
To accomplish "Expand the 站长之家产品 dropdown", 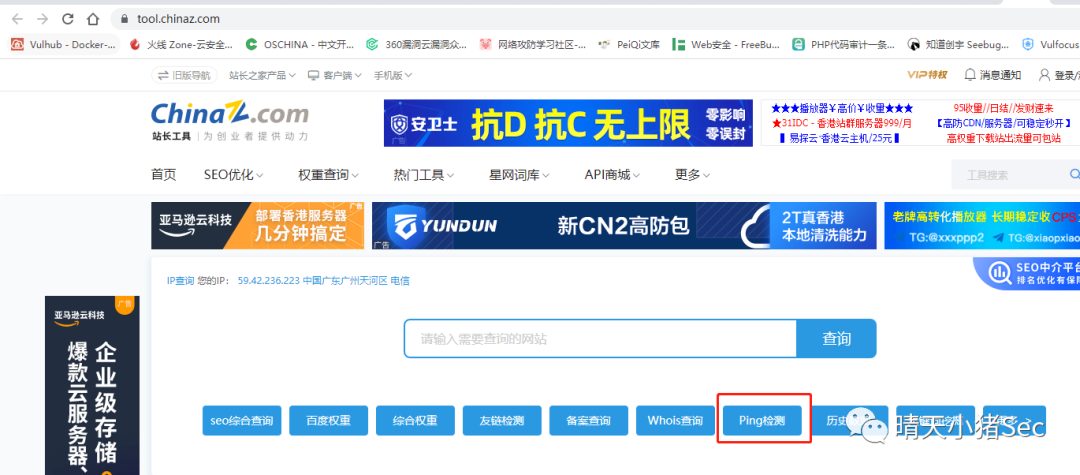I will tap(262, 75).
